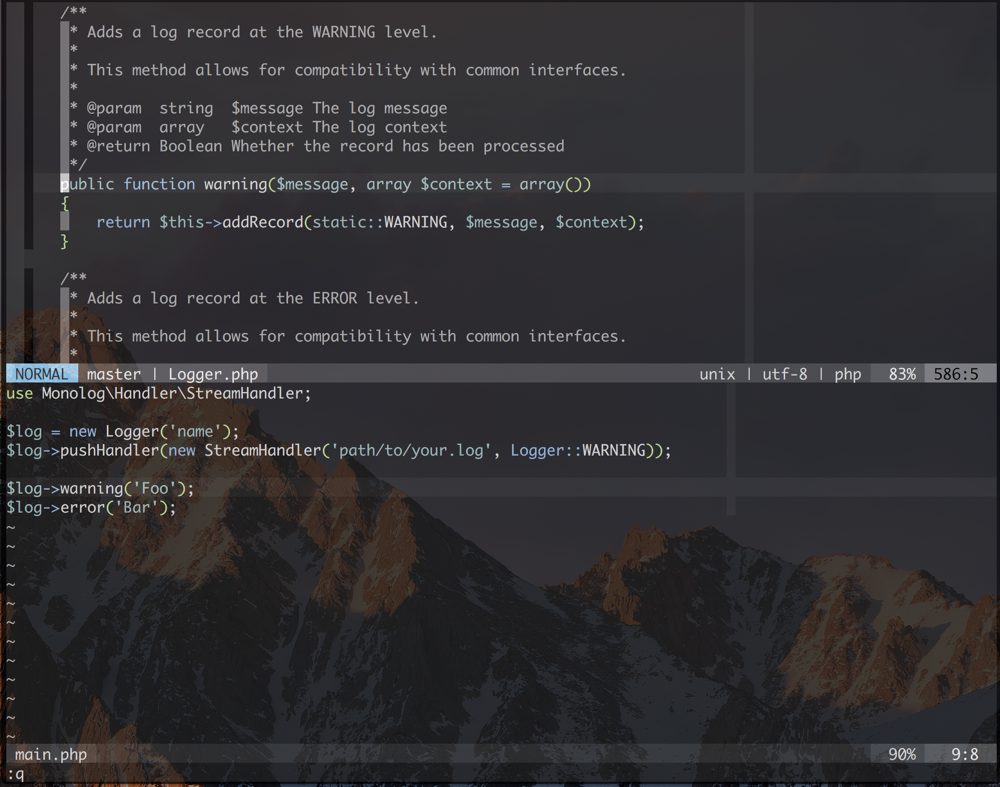Click the 'path/to/your.log' string literal
The height and width of the screenshot is (787, 1000).
pos(411,450)
